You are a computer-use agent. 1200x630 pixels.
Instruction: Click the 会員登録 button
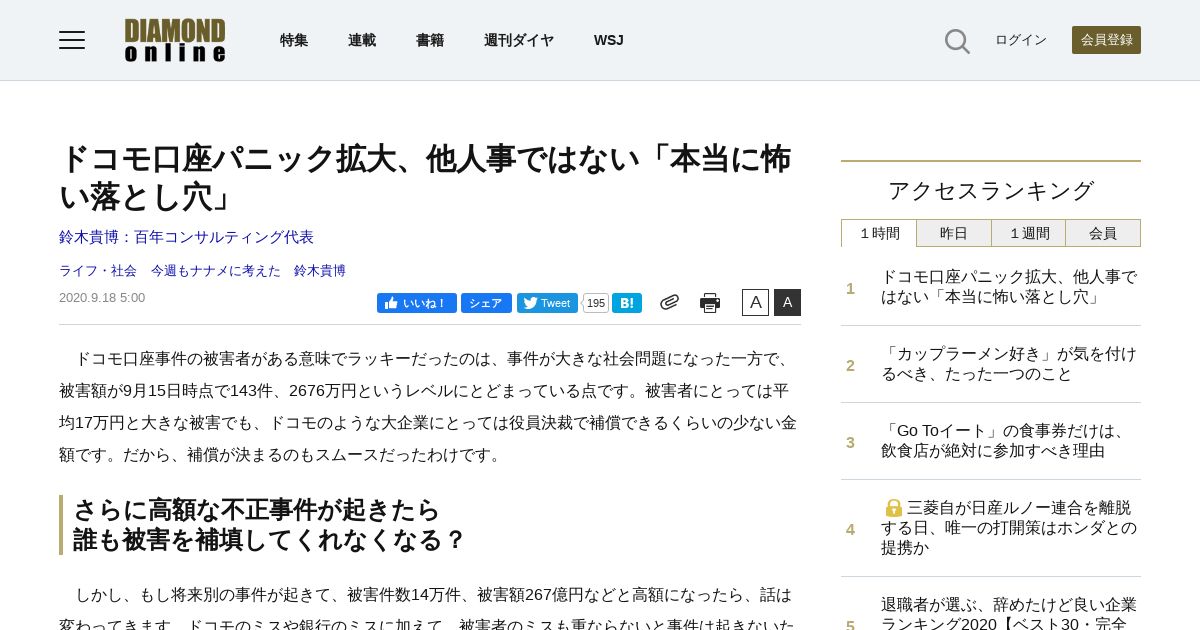[x=1106, y=40]
